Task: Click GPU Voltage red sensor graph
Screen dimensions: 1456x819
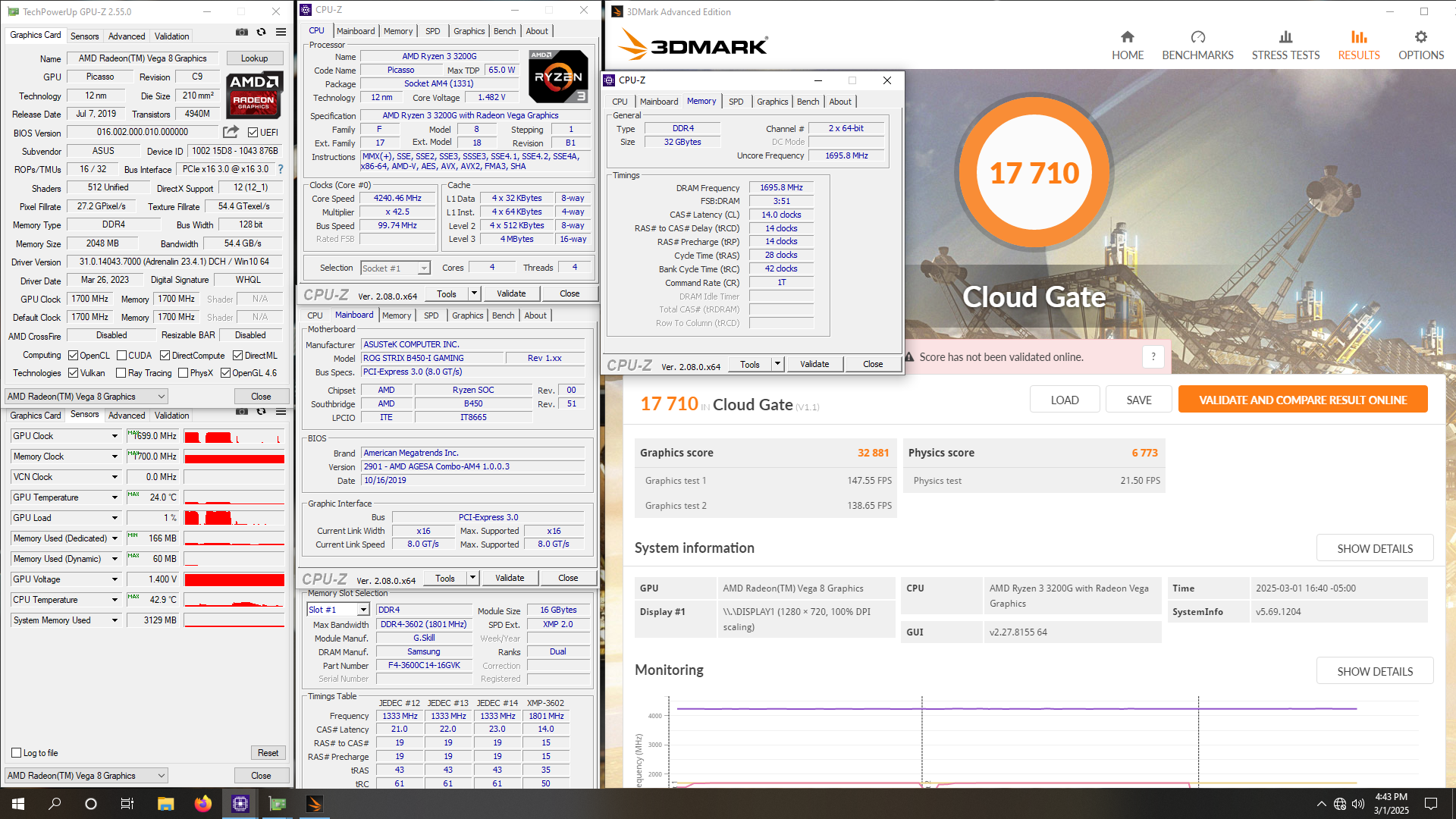Action: pos(234,579)
